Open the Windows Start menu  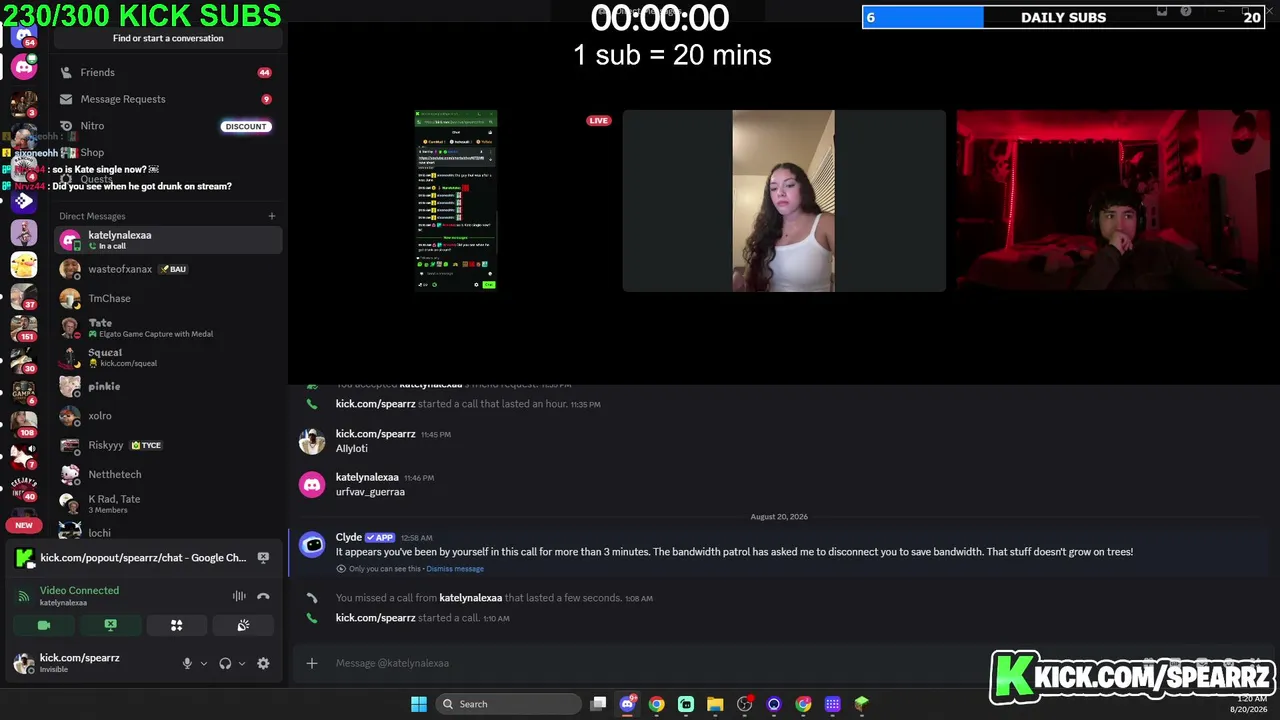[419, 704]
